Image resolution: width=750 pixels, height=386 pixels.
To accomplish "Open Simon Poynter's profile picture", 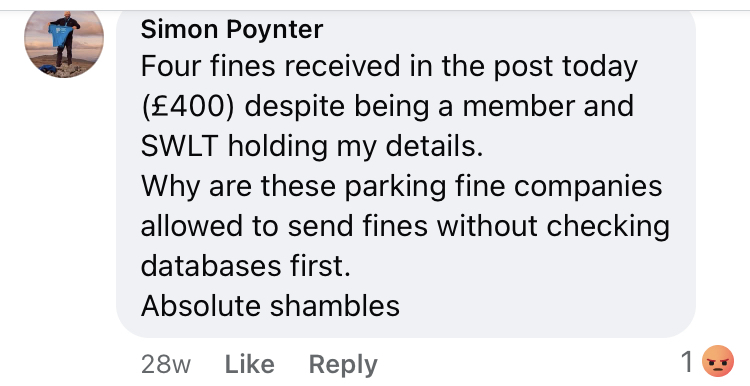I will (x=64, y=43).
